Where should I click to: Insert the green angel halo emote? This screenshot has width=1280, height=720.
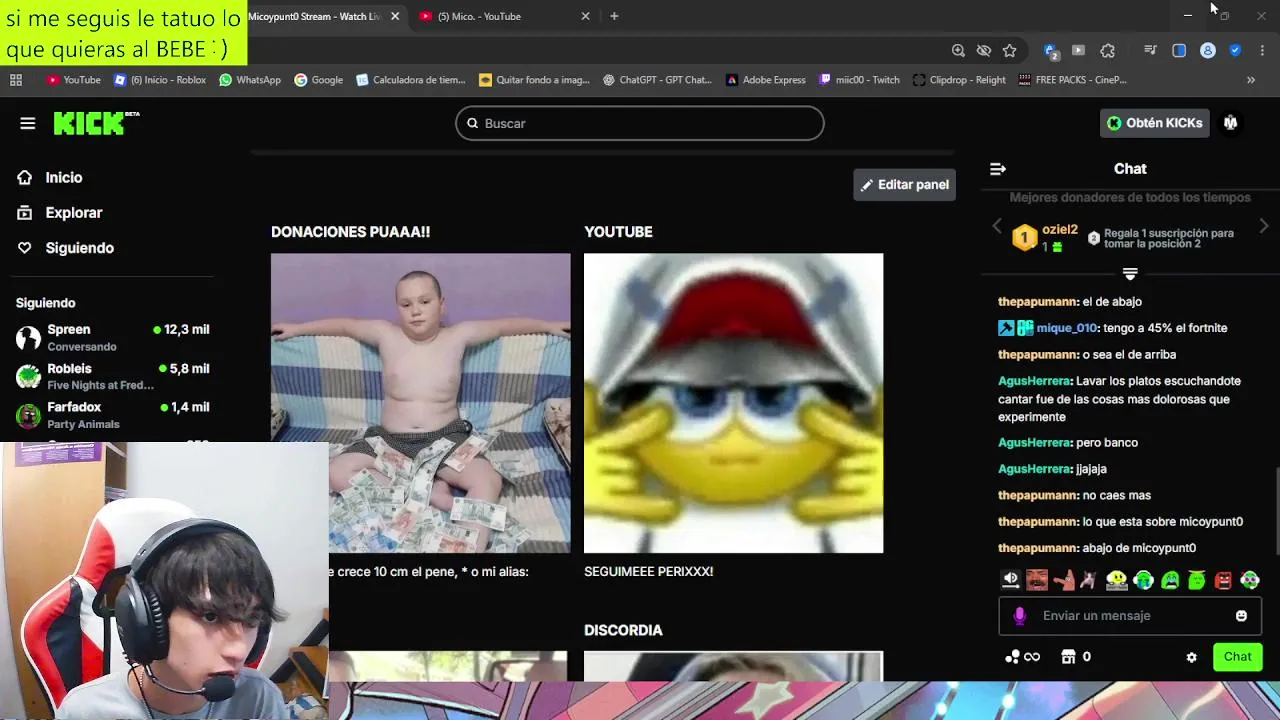click(1197, 580)
